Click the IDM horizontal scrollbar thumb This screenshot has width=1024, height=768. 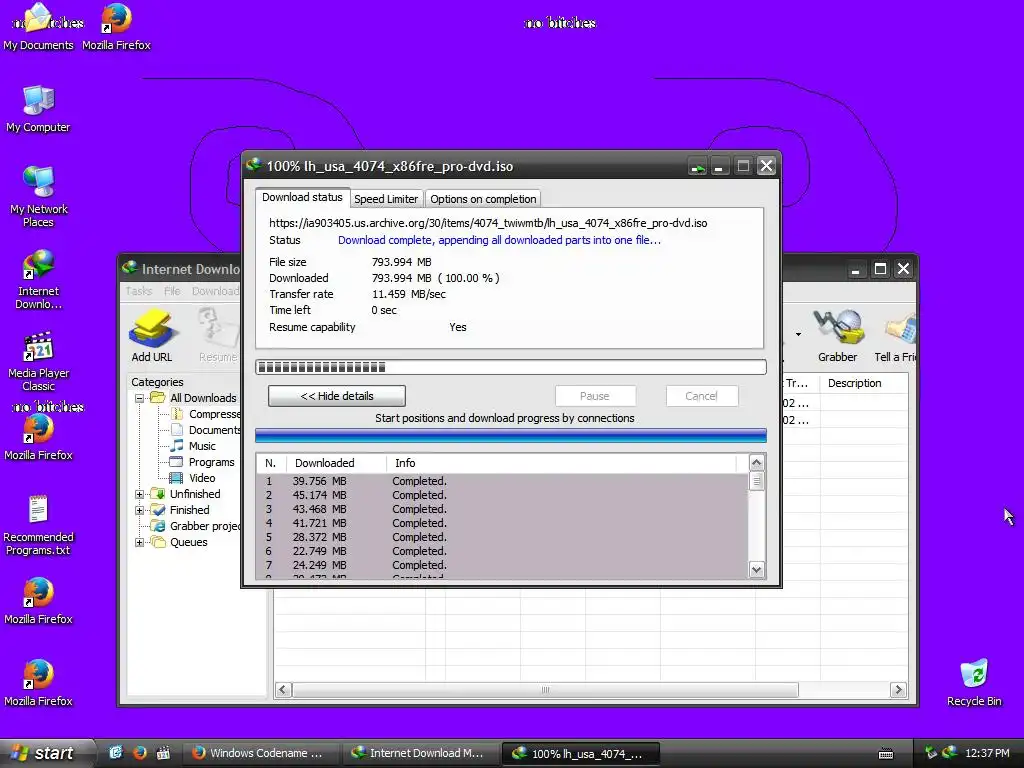point(545,690)
